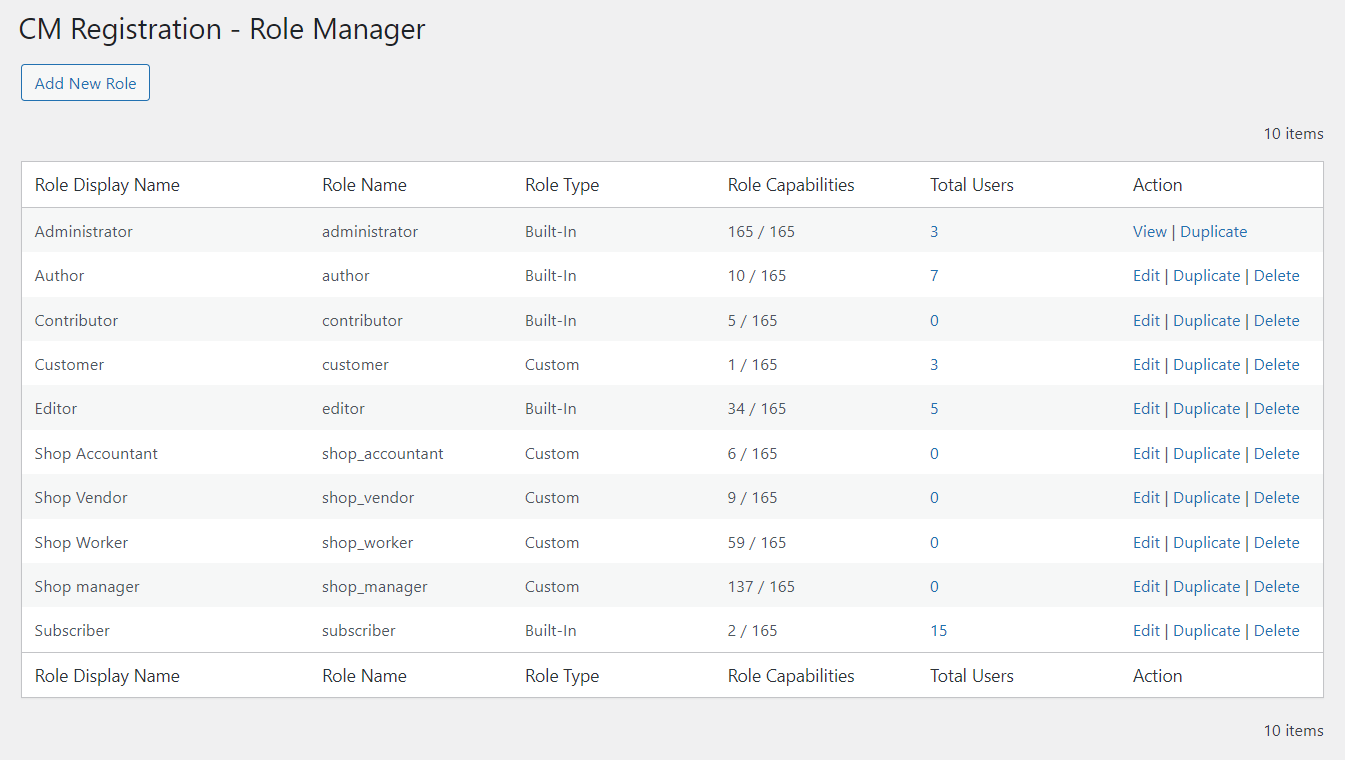This screenshot has width=1345, height=760.
Task: Duplicate the Administrator role
Action: coord(1213,231)
